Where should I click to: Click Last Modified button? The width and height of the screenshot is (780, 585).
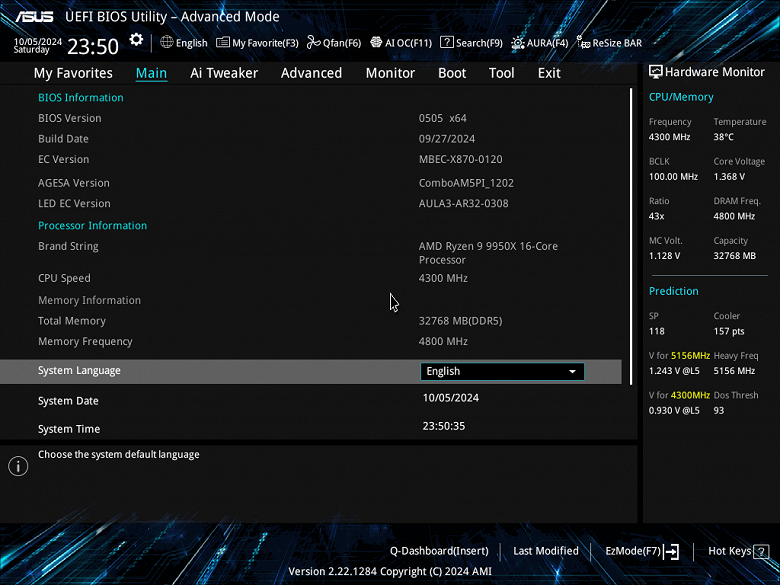pos(546,551)
